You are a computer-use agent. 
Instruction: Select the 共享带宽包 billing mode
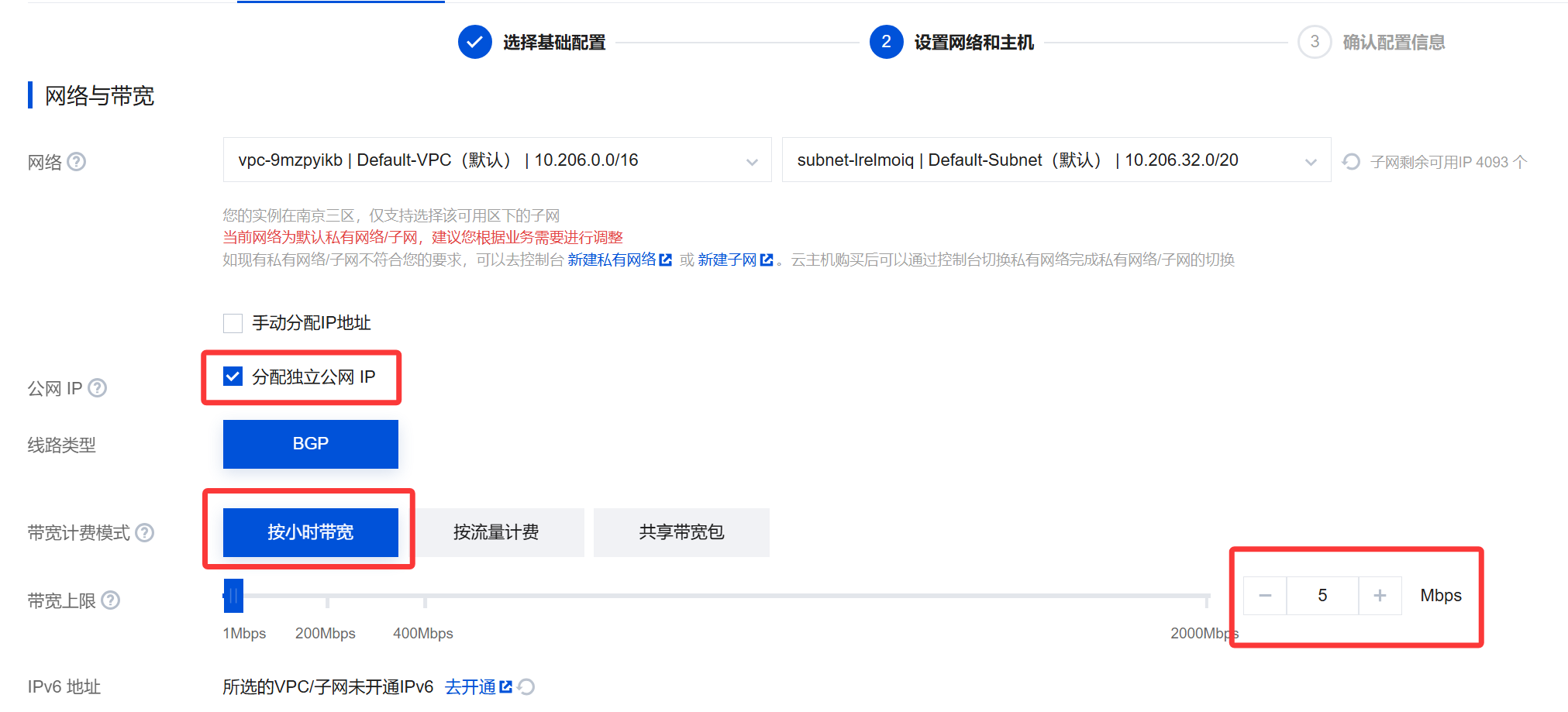point(681,532)
